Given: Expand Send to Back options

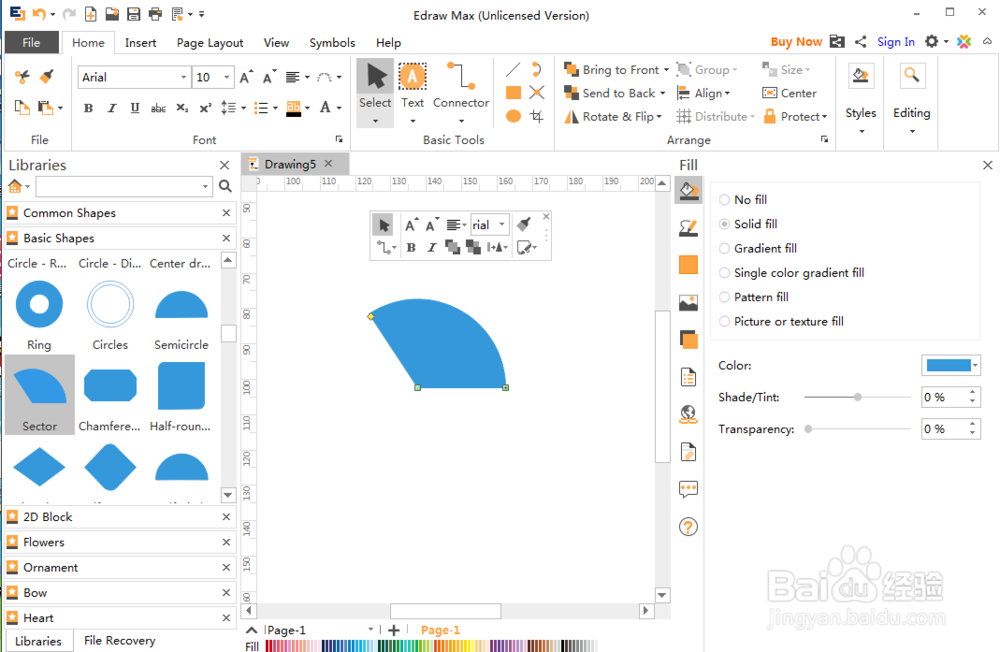Looking at the screenshot, I should 663,93.
